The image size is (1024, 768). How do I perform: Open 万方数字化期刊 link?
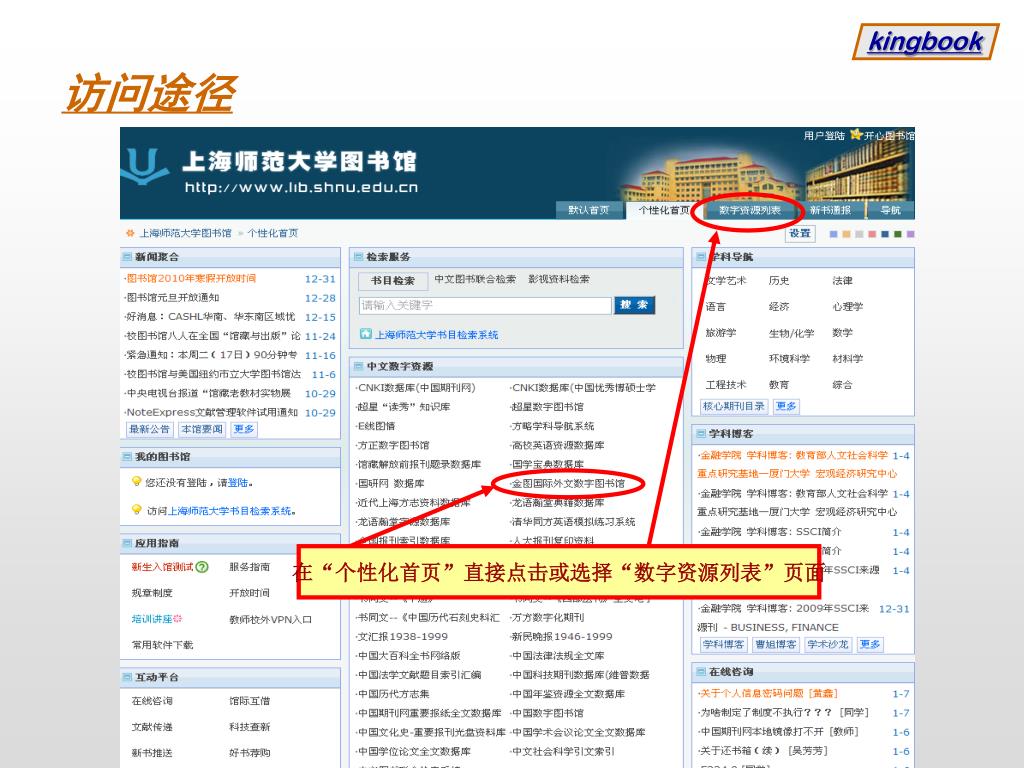[547, 617]
